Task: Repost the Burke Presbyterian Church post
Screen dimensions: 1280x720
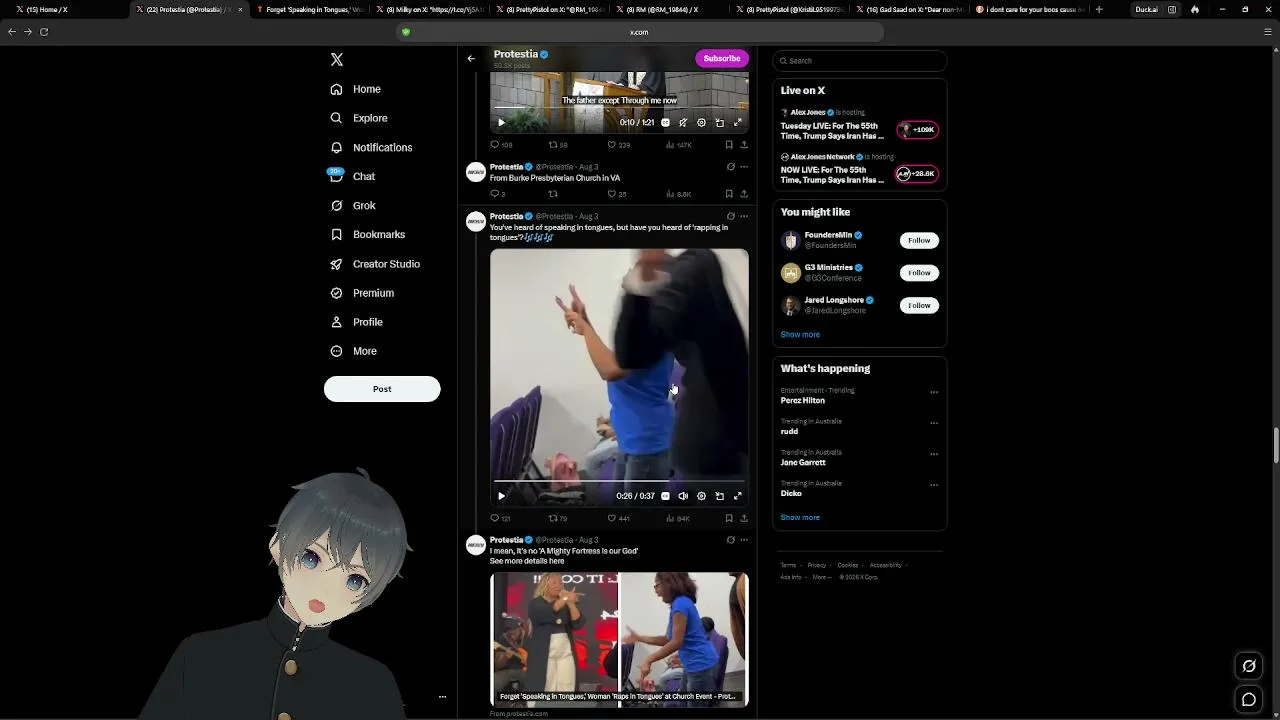Action: tap(553, 194)
